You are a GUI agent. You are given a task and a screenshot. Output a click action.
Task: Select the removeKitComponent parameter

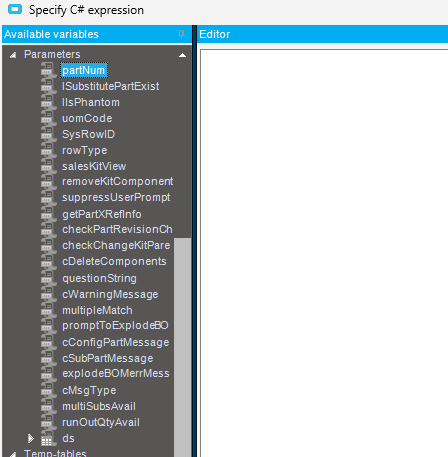(118, 182)
